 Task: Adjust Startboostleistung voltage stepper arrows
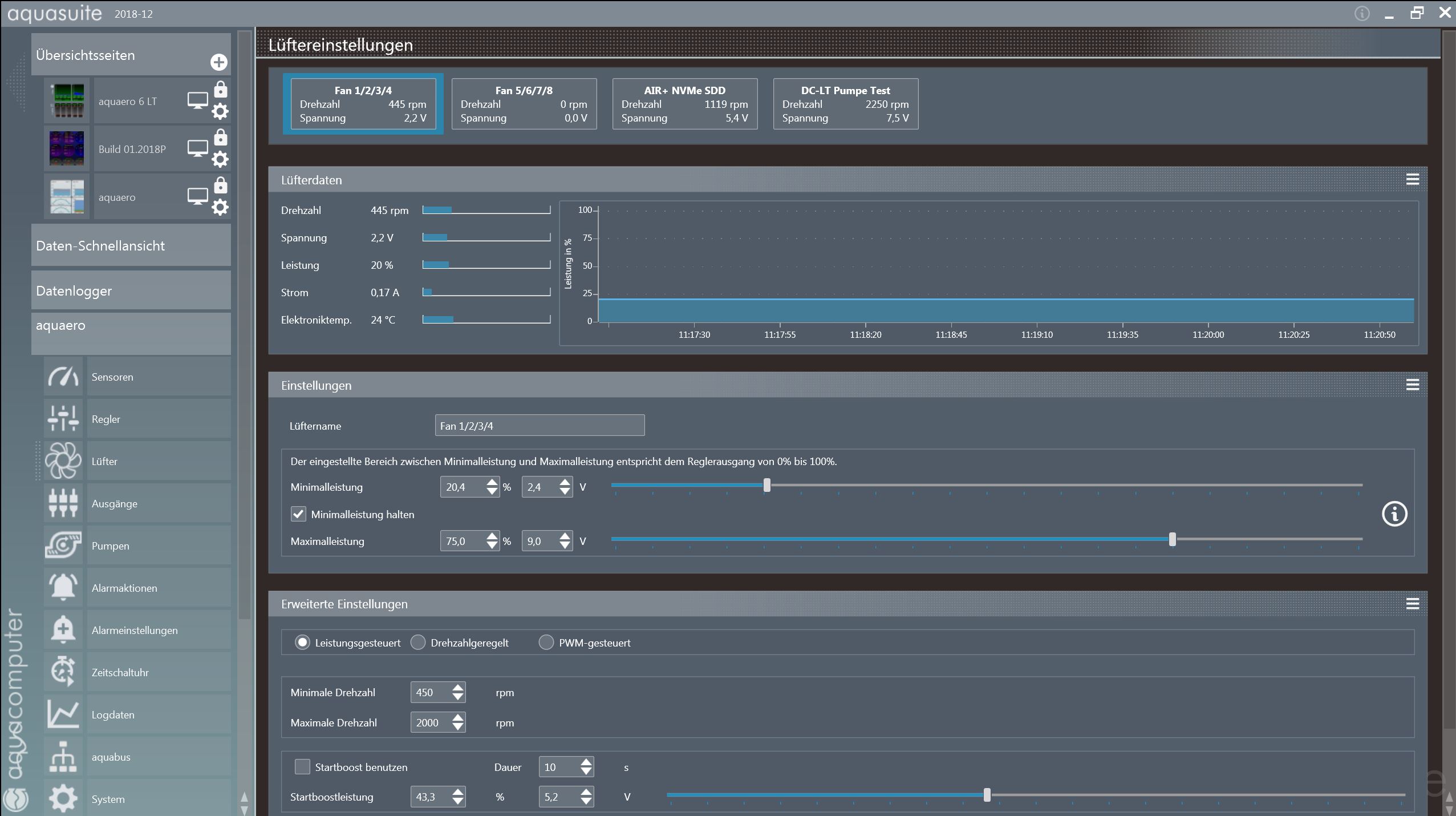tap(586, 797)
